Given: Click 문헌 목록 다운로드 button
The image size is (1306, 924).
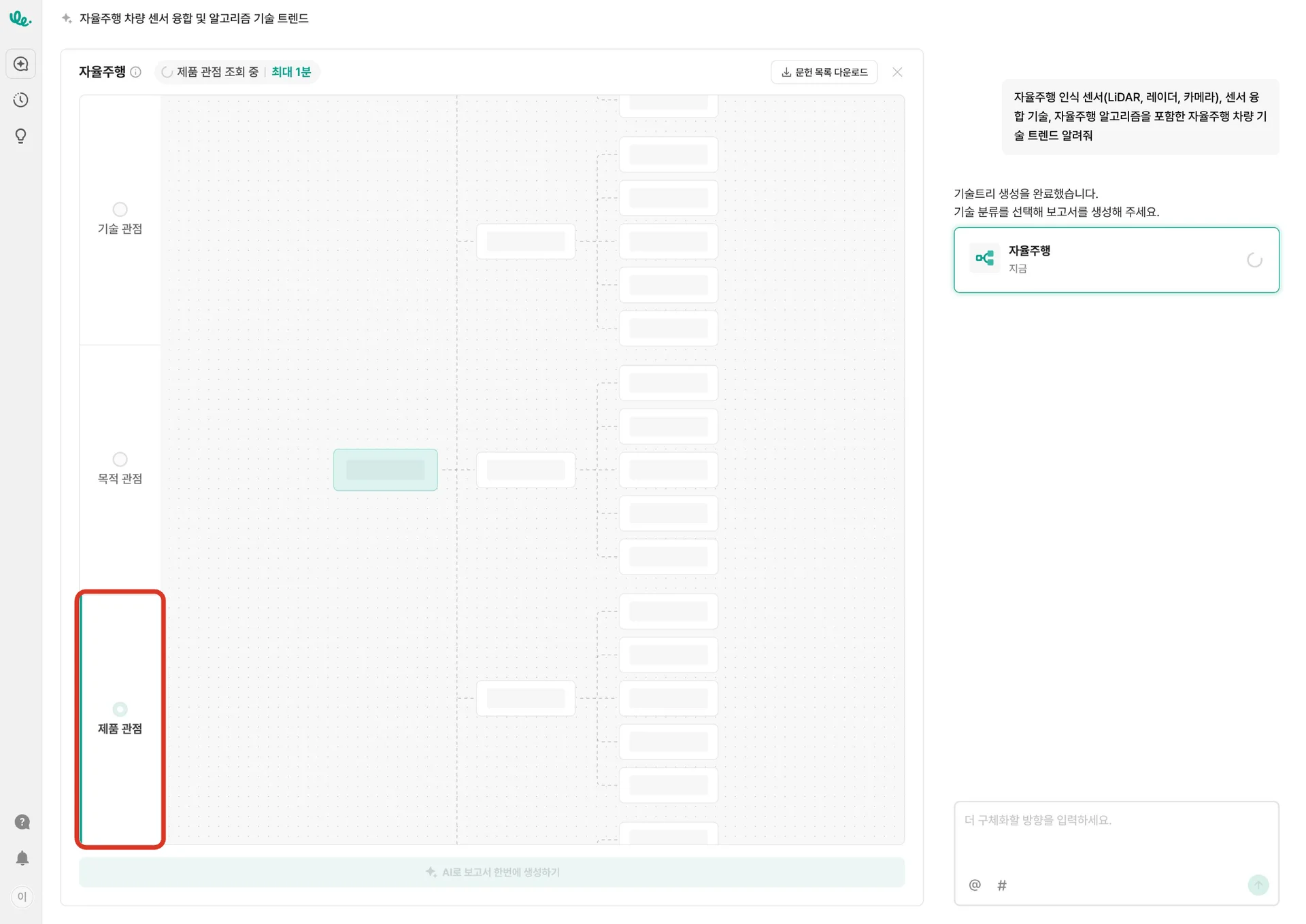Looking at the screenshot, I should (x=824, y=72).
